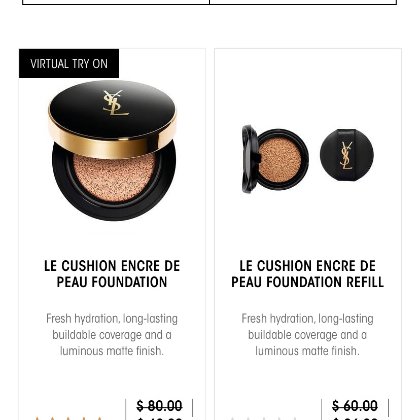Click the struck-through $60.00 price
Image resolution: width=420 pixels, height=420 pixels.
(355, 406)
